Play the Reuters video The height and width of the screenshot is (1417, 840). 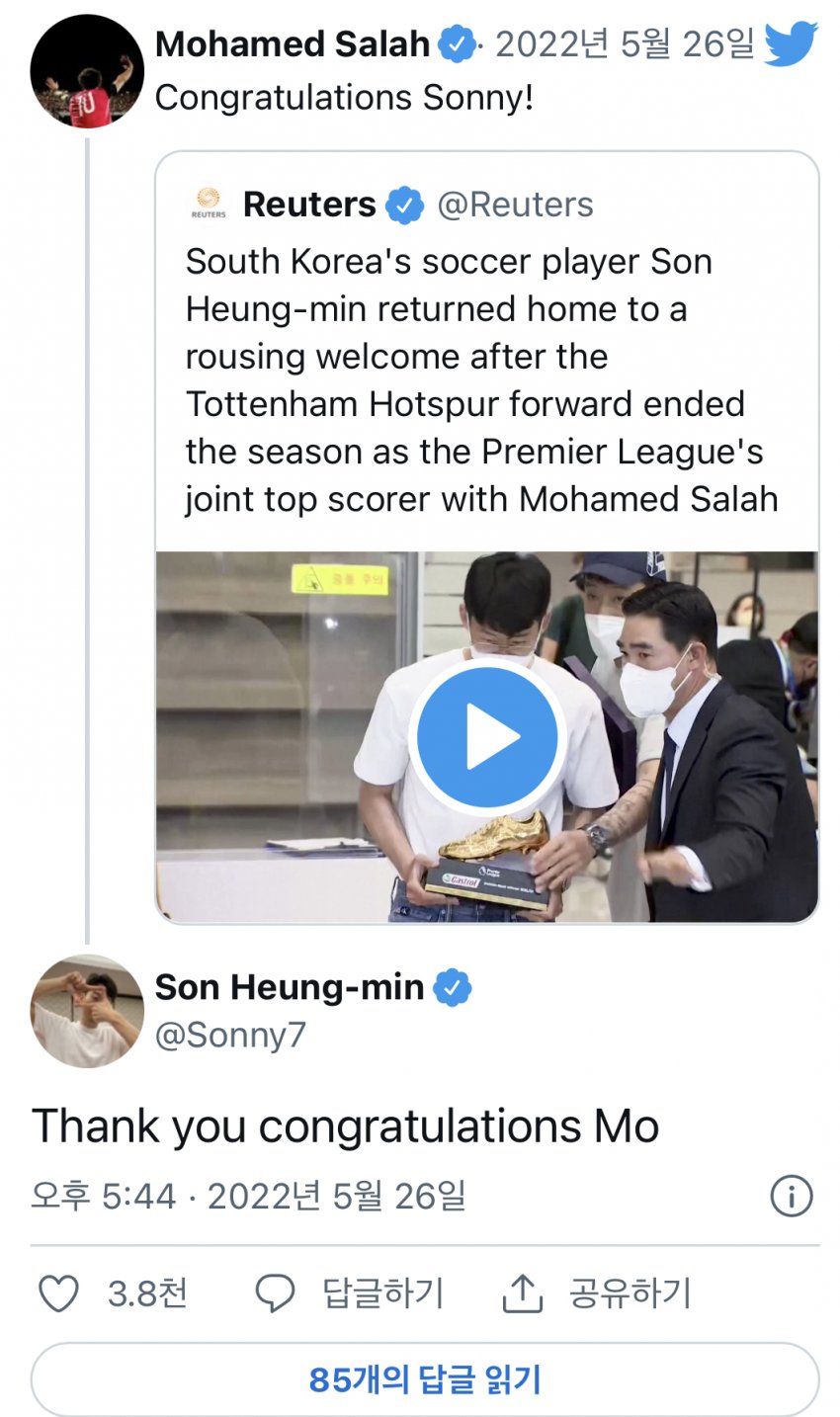coord(486,736)
